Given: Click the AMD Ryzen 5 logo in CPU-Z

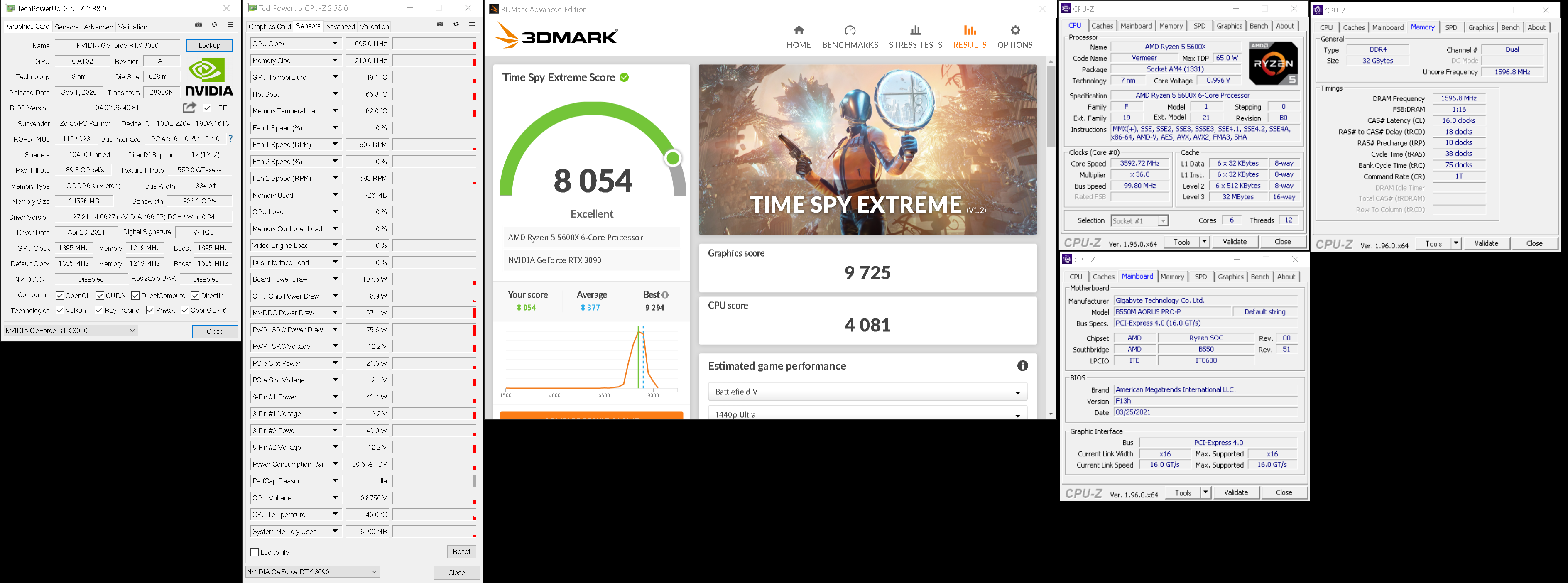Looking at the screenshot, I should pyautogui.click(x=1274, y=63).
